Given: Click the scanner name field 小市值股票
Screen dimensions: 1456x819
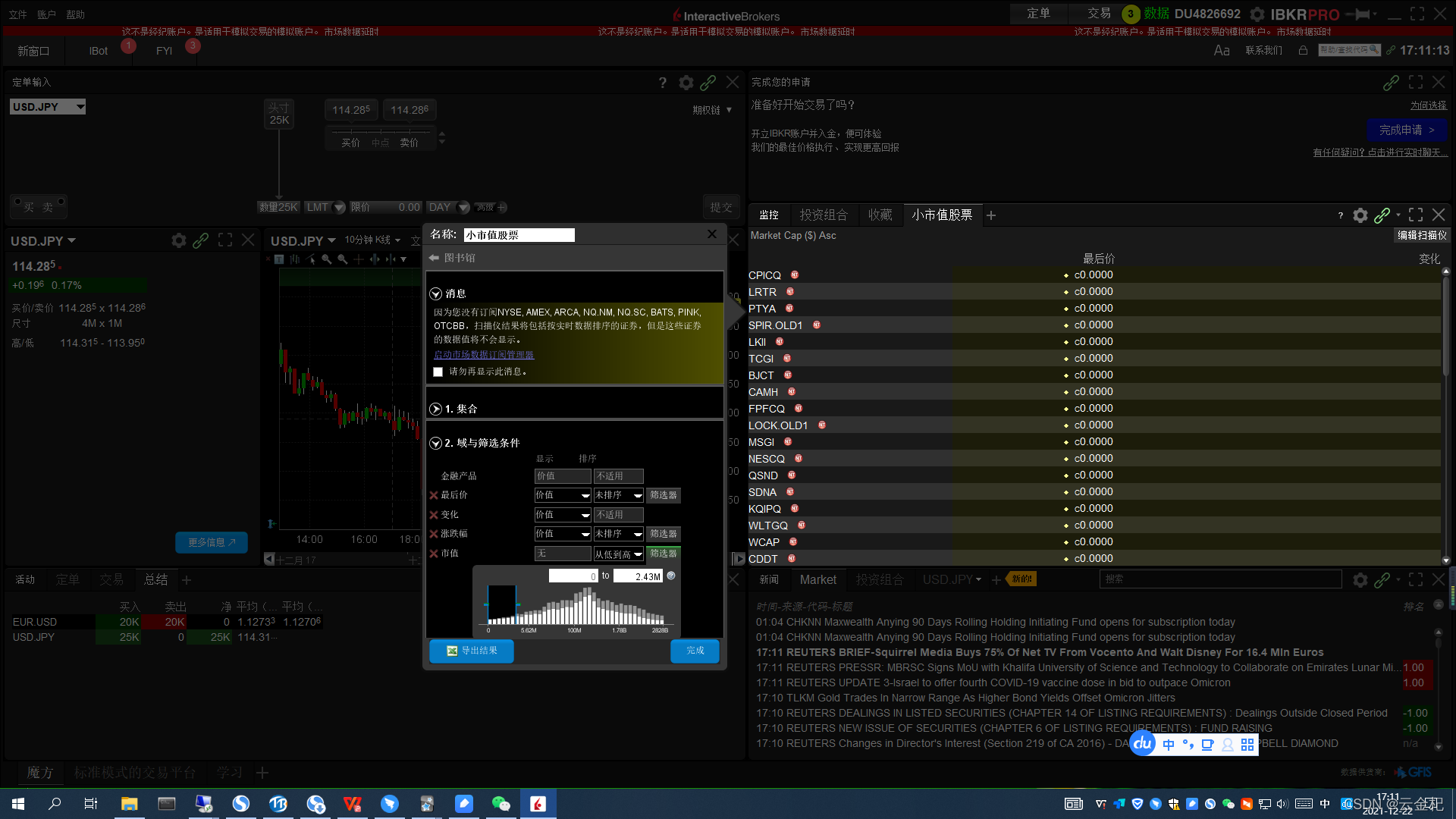Looking at the screenshot, I should pos(519,235).
